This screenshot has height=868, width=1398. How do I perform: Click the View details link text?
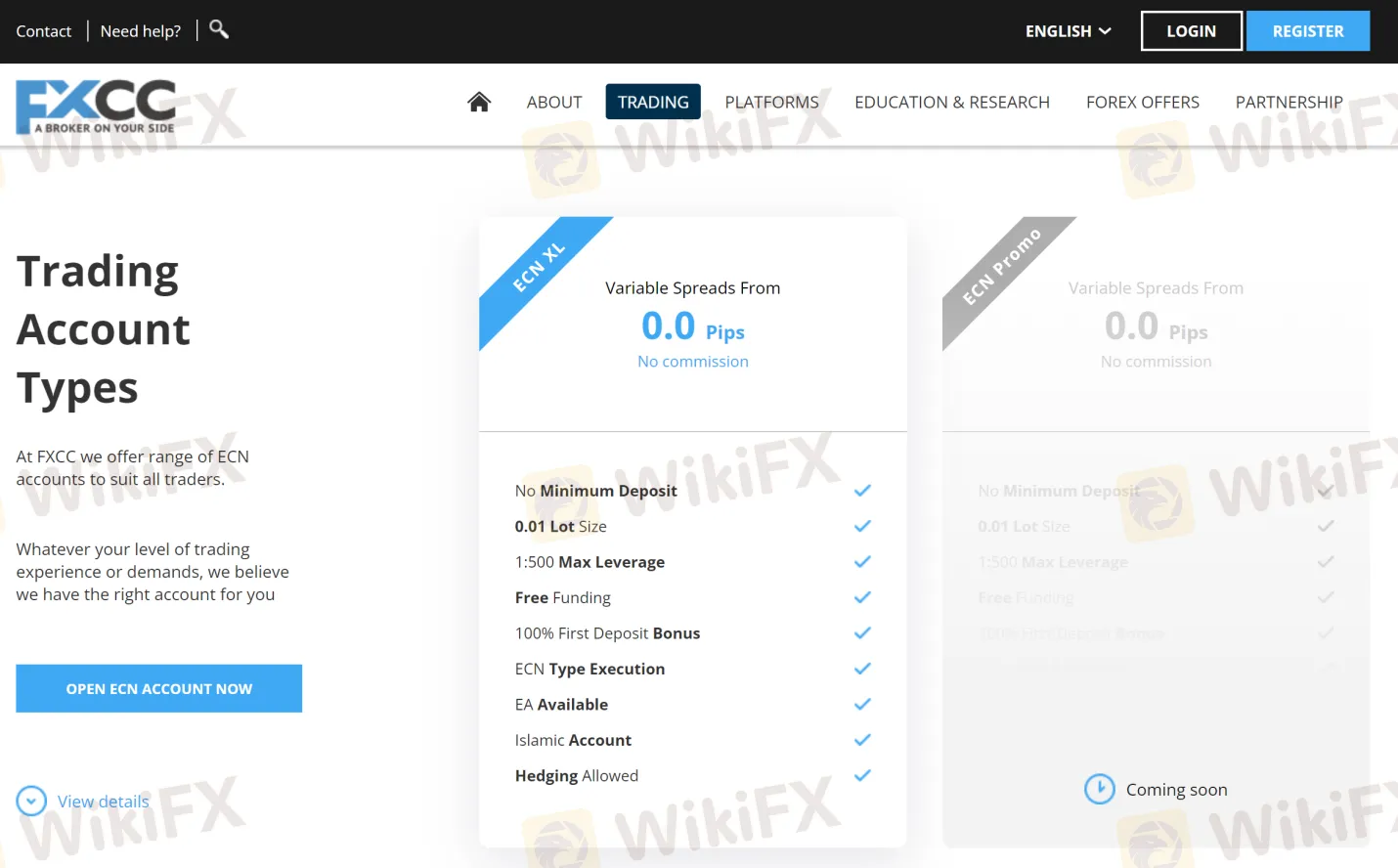pyautogui.click(x=104, y=802)
